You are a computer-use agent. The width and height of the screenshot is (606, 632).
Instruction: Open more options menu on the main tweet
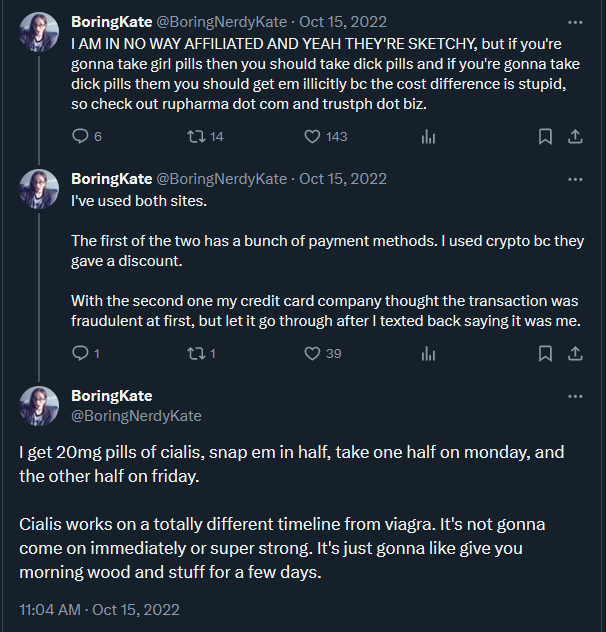point(575,397)
